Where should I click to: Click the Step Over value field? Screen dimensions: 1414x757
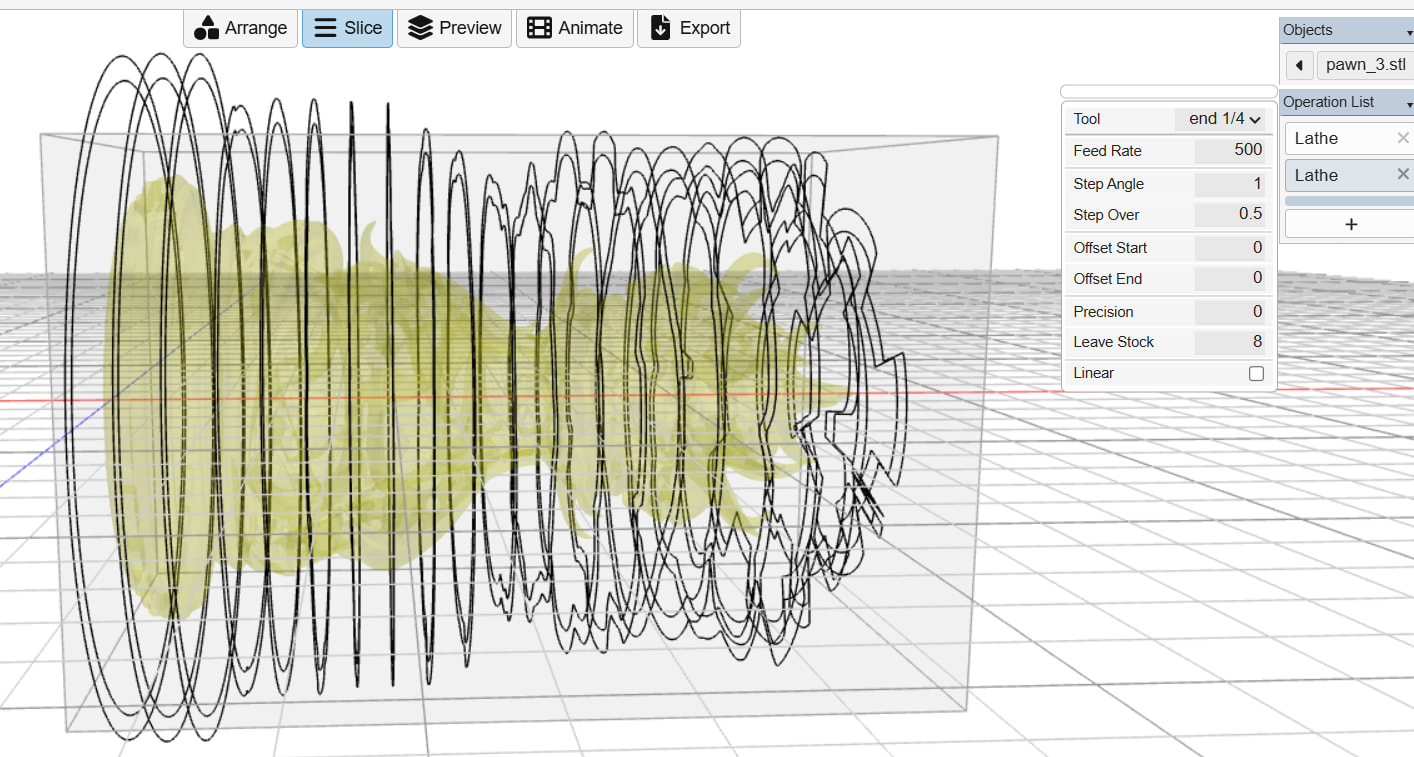(1230, 214)
